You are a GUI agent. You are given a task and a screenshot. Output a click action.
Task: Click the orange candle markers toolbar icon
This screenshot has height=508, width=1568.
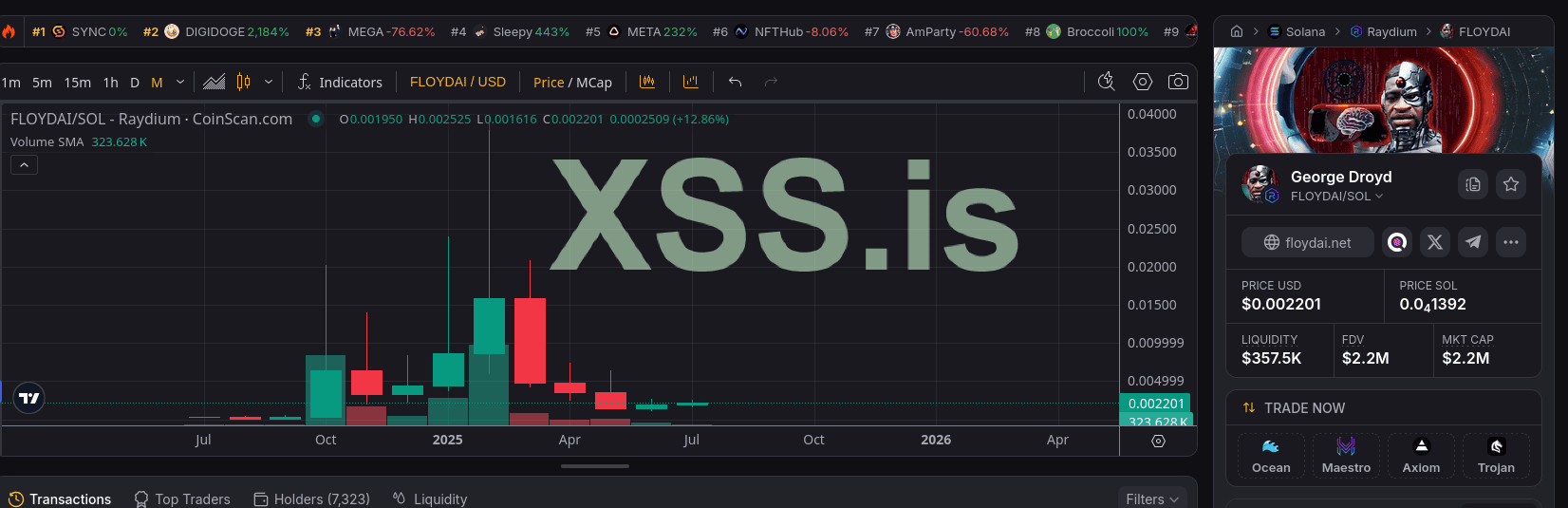(647, 82)
